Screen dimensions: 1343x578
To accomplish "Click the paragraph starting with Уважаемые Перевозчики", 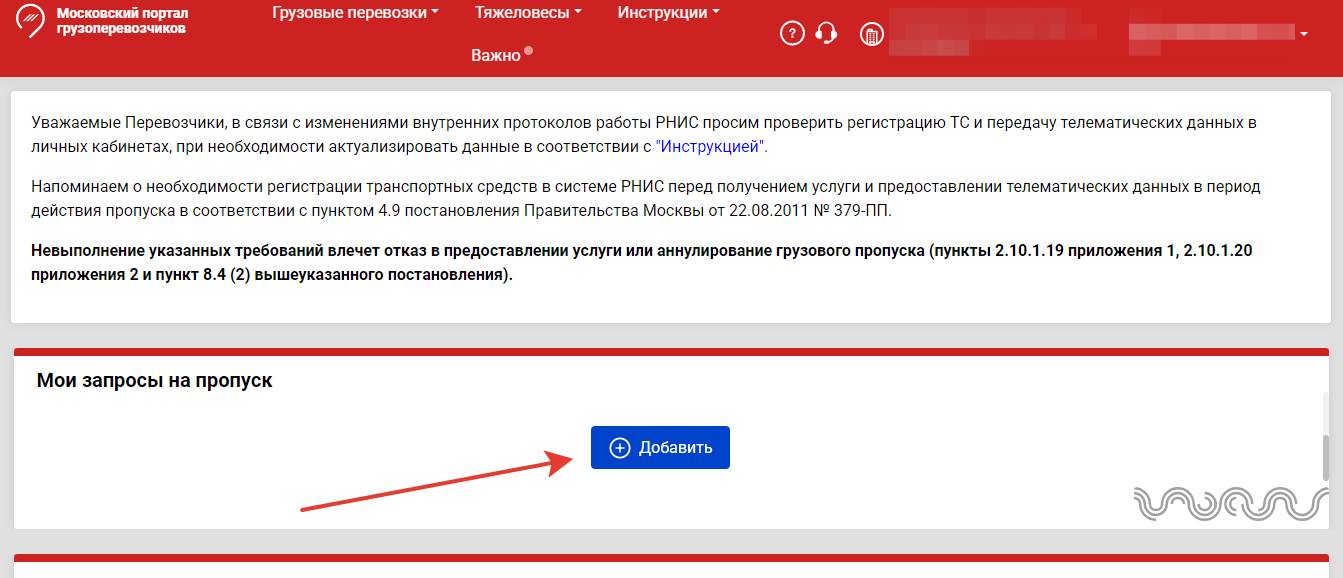I will pos(640,135).
